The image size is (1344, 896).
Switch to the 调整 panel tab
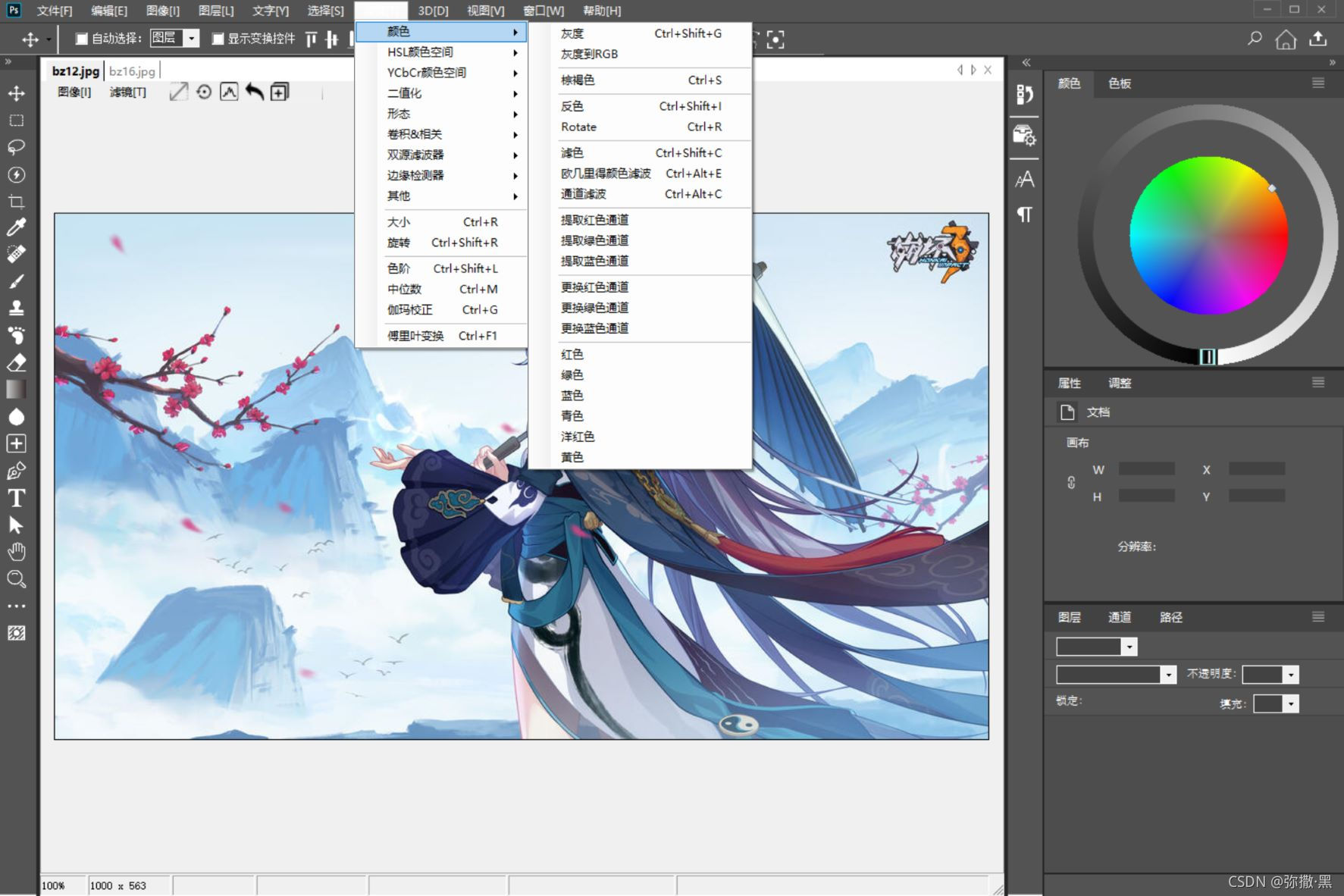1120,383
